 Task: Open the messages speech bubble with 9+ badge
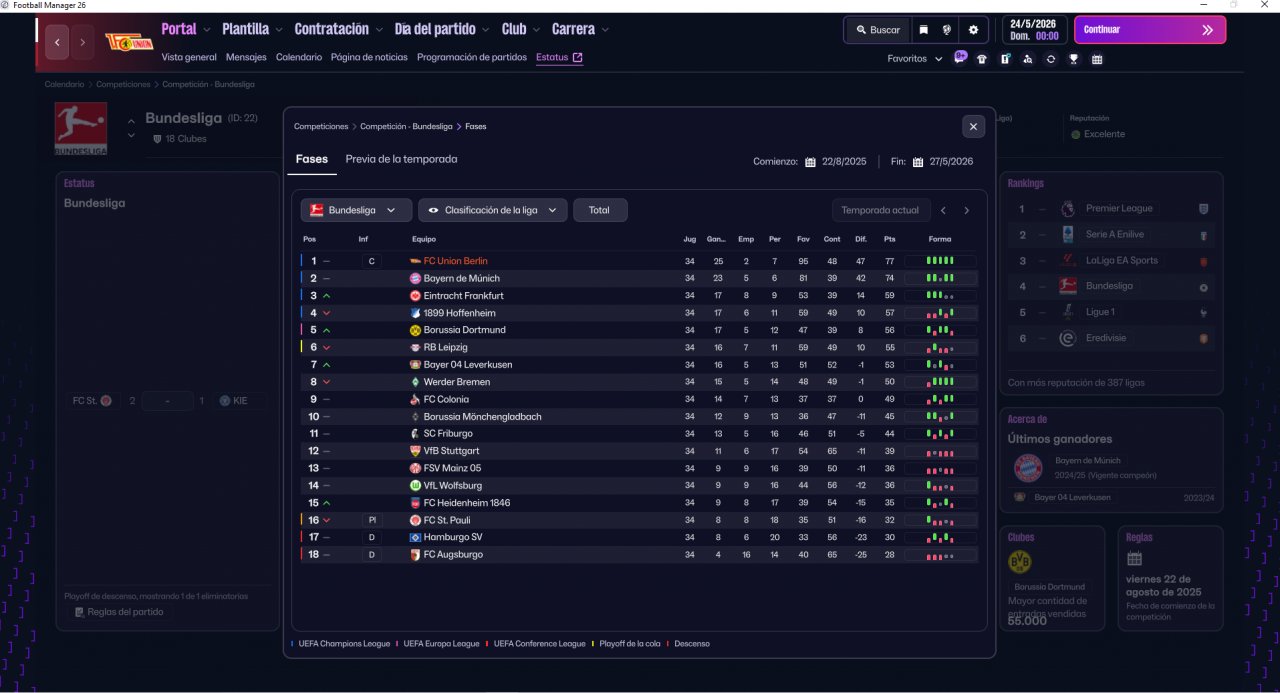pos(960,57)
